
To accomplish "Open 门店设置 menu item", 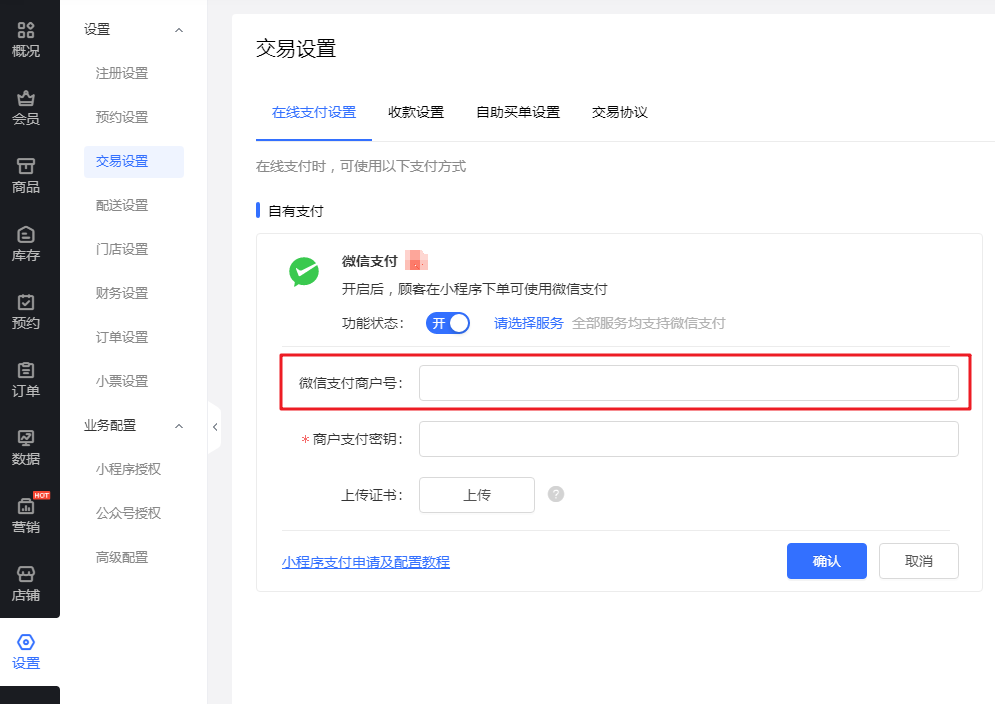I will tap(122, 249).
